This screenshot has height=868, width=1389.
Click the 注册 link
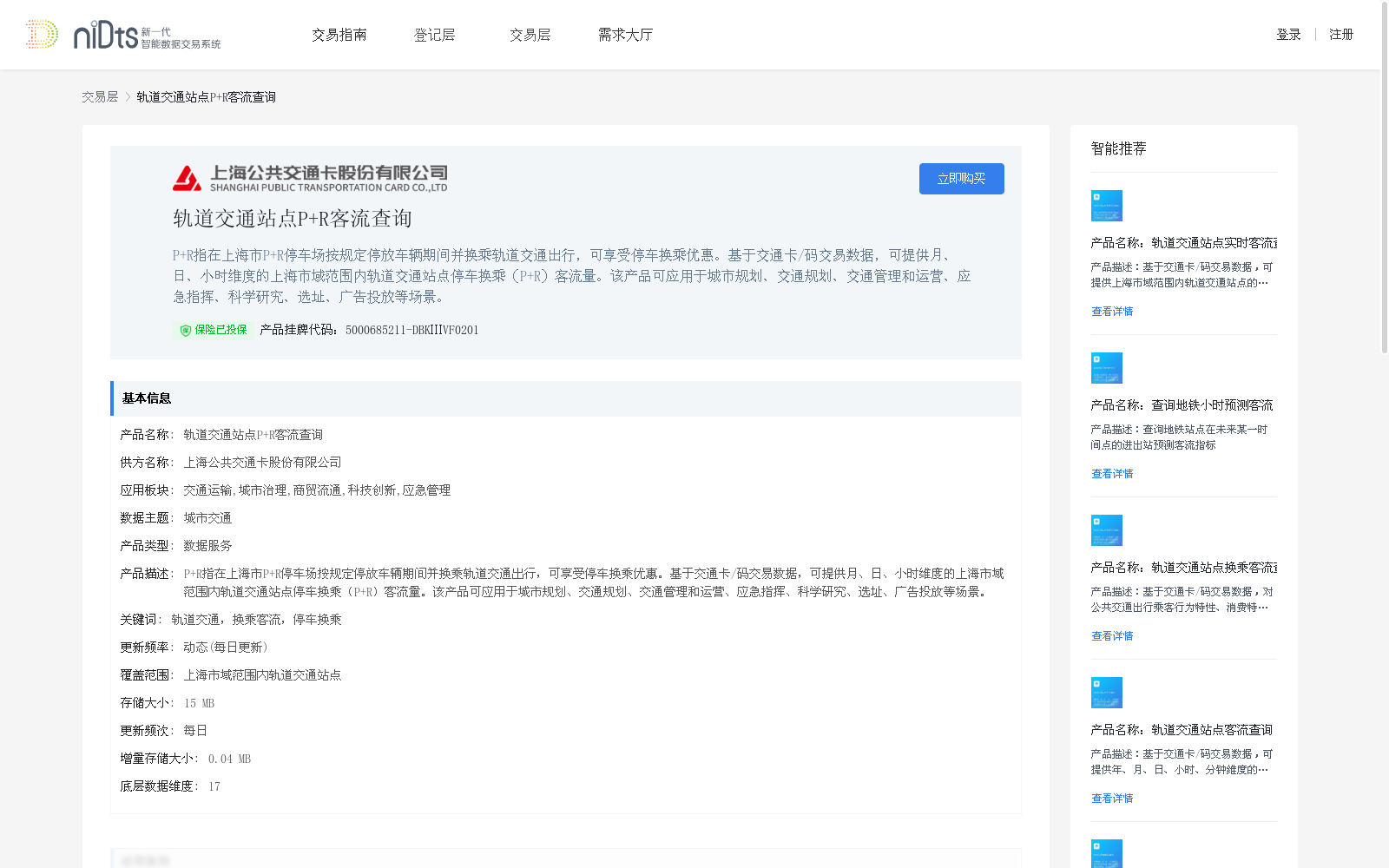click(x=1341, y=35)
